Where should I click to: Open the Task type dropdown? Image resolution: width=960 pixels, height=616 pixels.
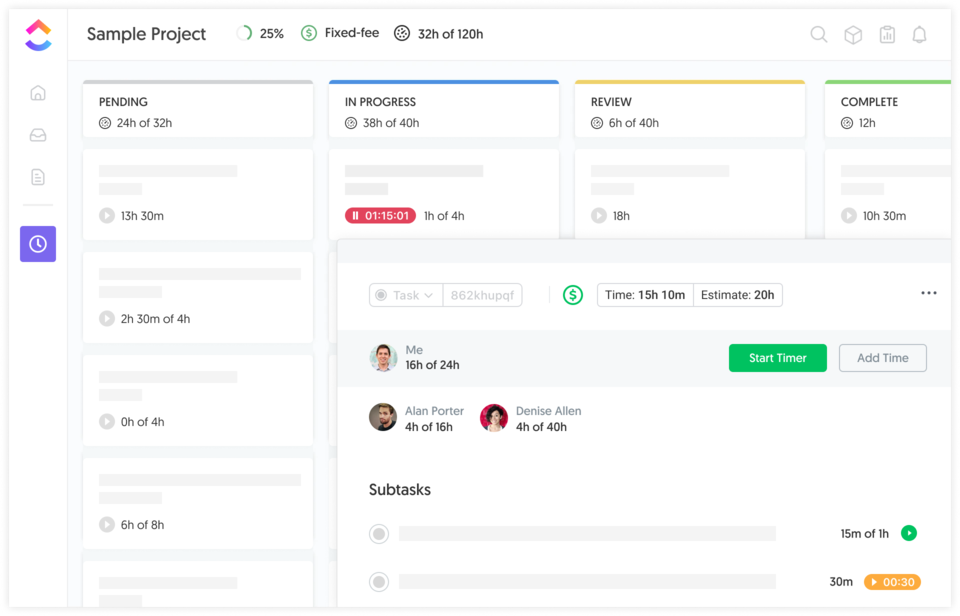[x=405, y=295]
